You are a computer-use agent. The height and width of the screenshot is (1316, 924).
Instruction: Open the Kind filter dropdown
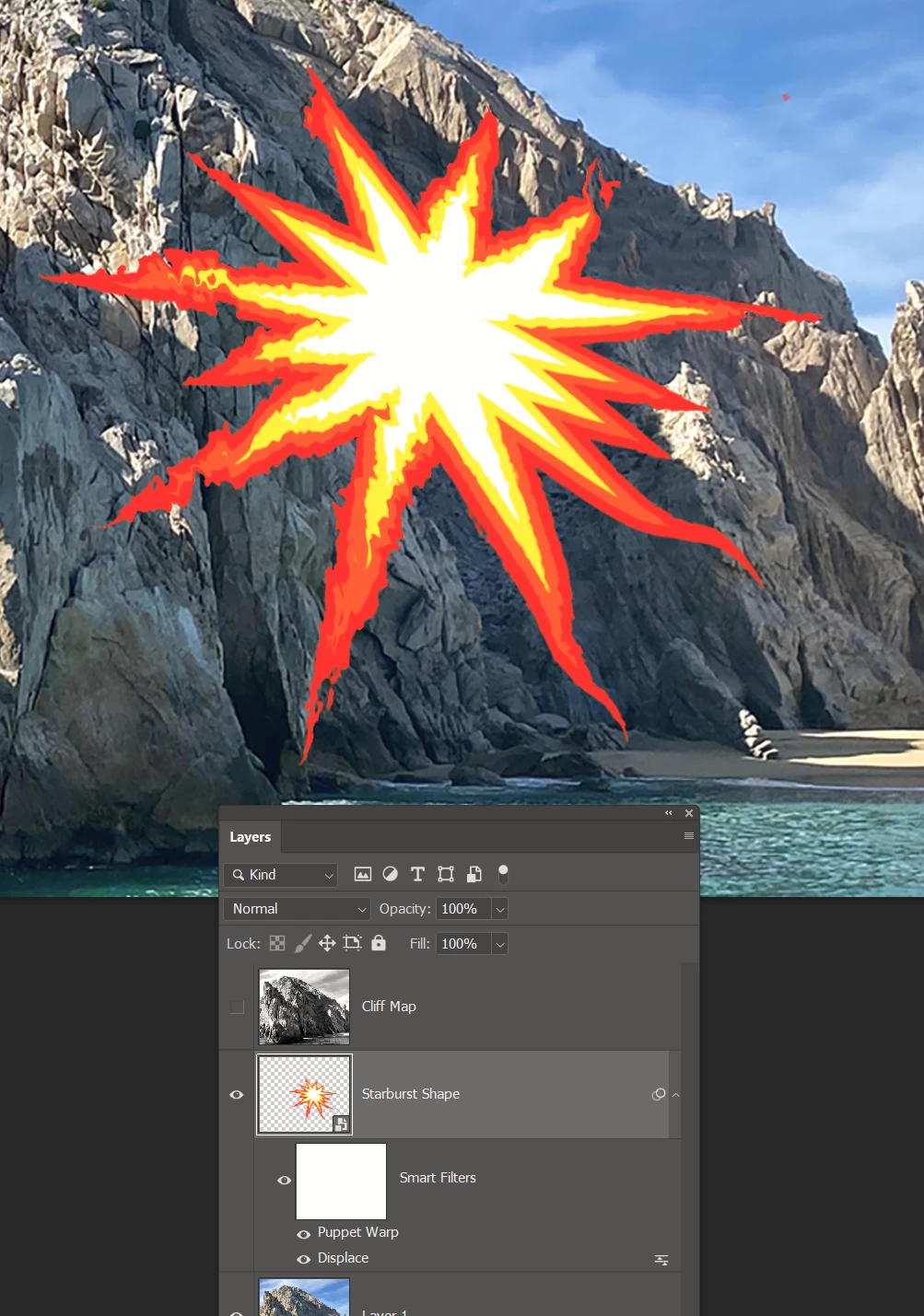(x=281, y=875)
